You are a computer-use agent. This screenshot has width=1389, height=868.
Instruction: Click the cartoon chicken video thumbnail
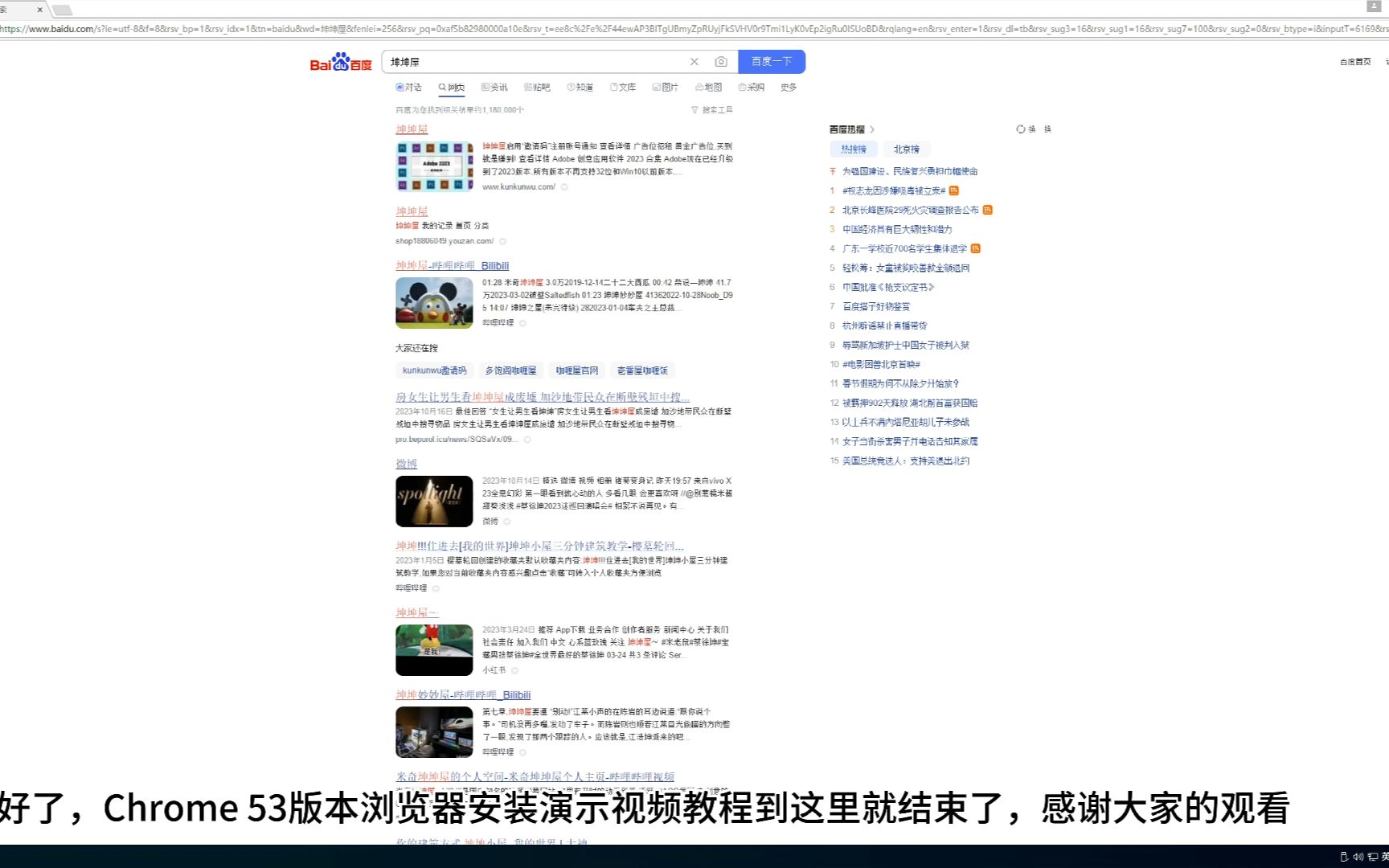434,303
